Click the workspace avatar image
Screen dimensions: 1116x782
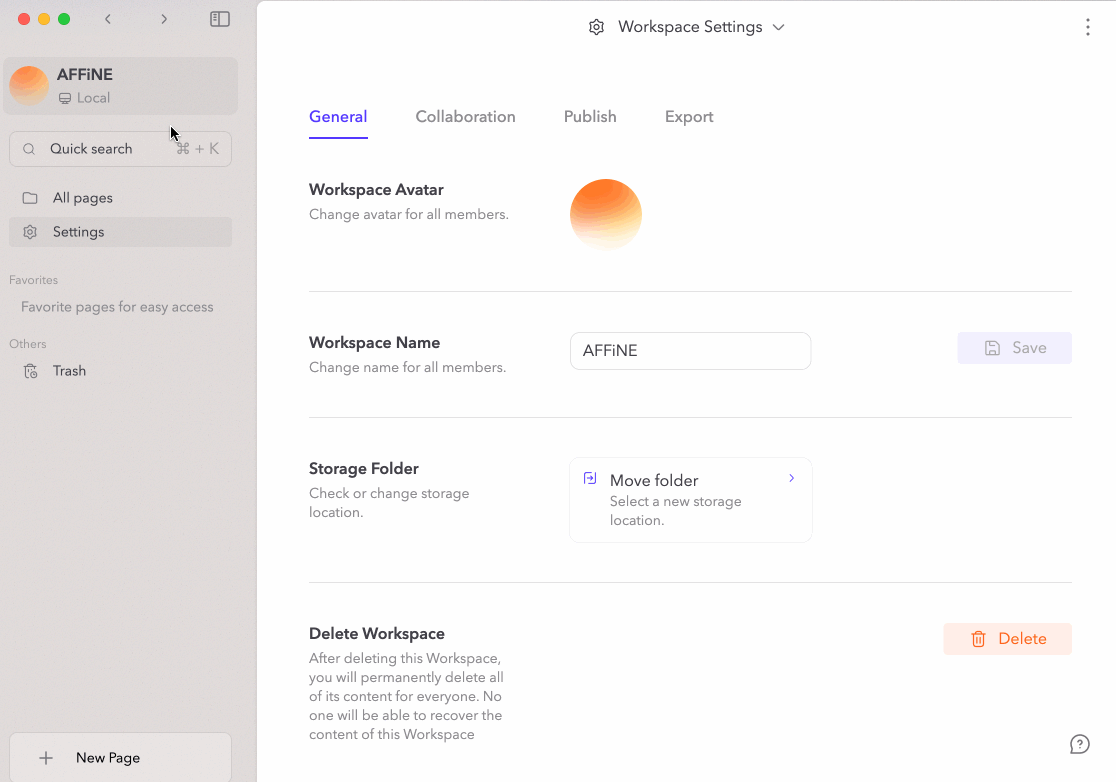[x=605, y=215]
